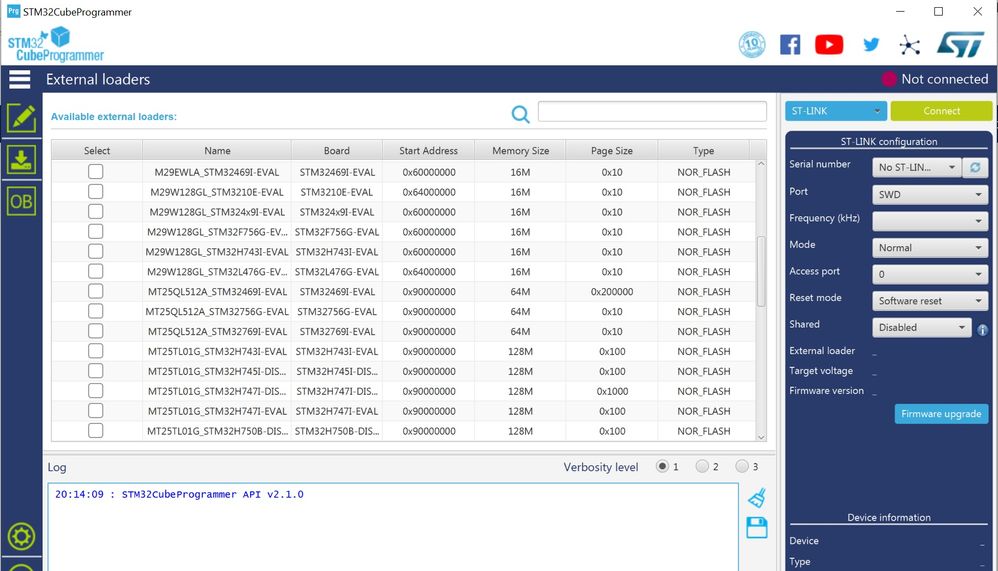998x571 pixels.
Task: Tick MT25TL01G_STM32H747I-EVAL checkbox
Action: click(x=95, y=411)
